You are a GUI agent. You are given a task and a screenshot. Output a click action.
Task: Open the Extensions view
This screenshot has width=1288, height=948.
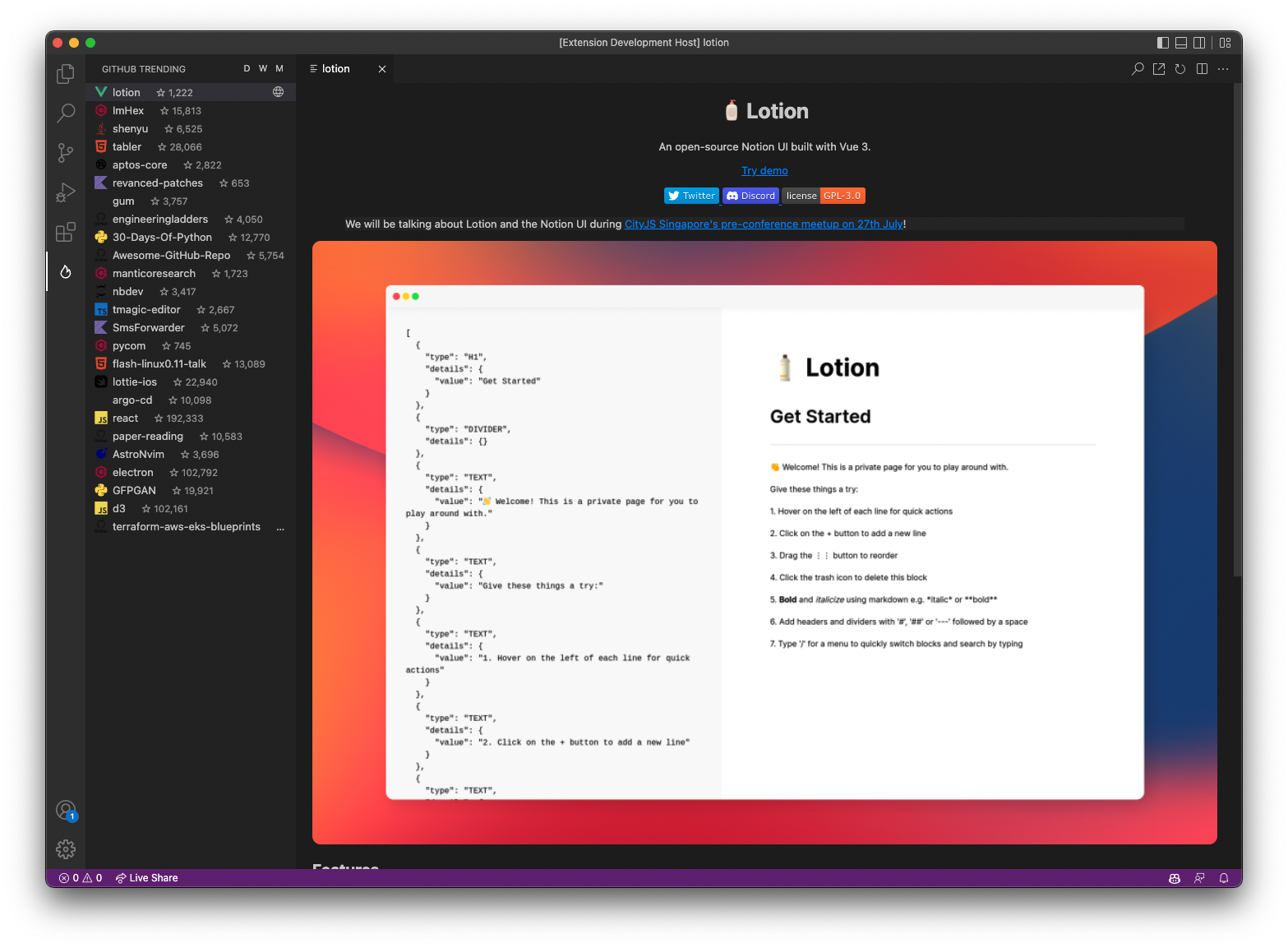(x=66, y=232)
